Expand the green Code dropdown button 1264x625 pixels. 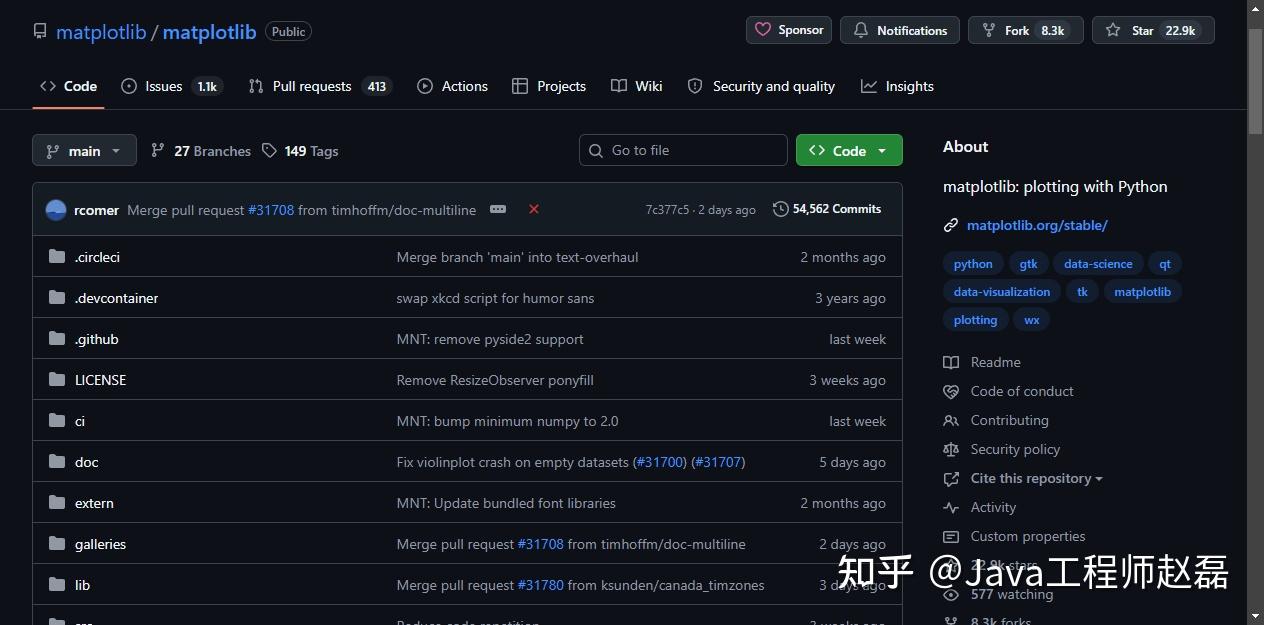point(849,150)
